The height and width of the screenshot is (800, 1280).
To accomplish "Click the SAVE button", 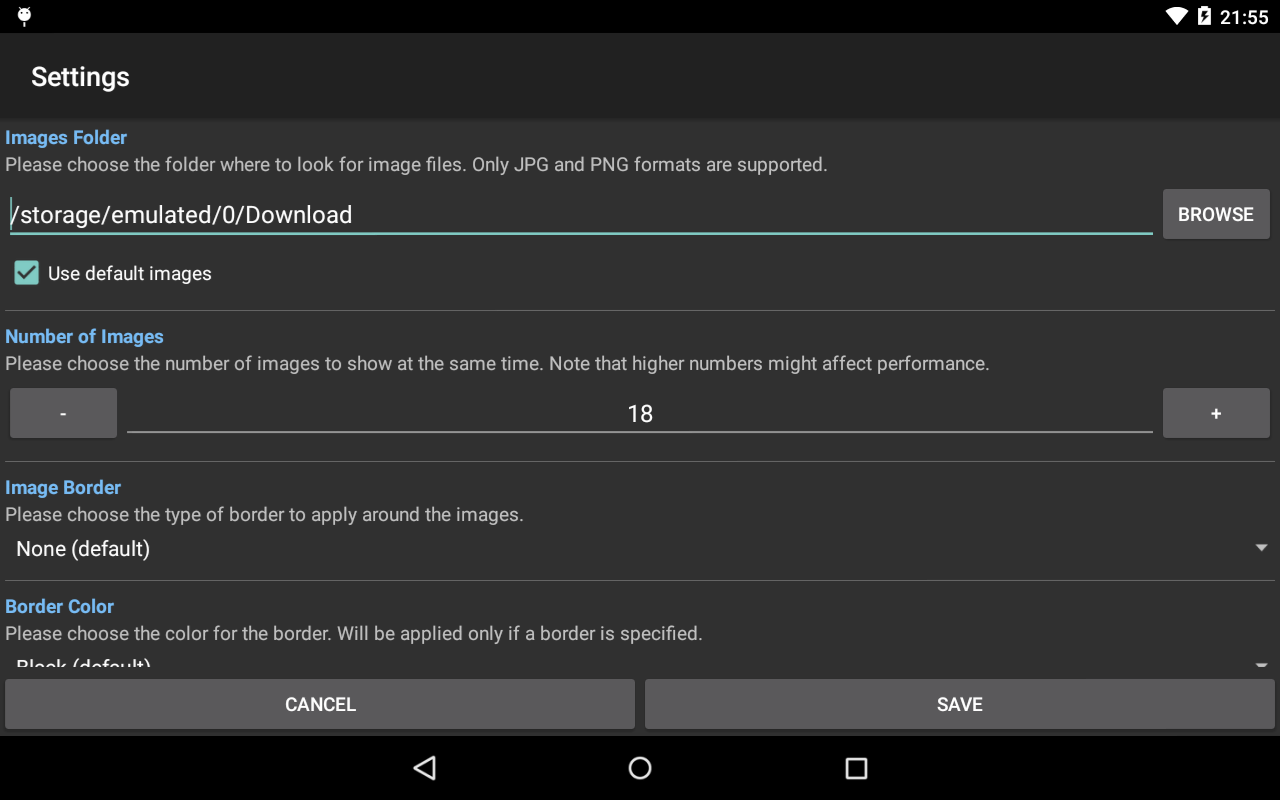I will (960, 704).
